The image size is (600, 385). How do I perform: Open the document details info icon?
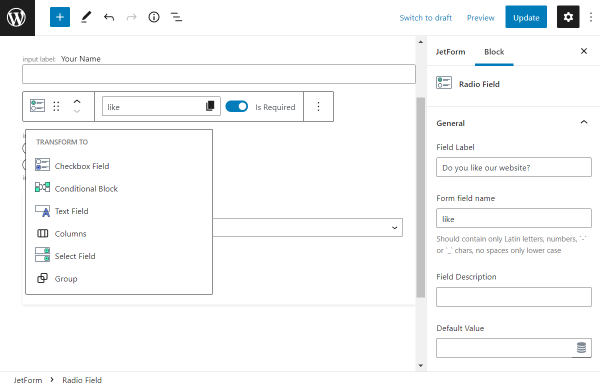click(154, 17)
